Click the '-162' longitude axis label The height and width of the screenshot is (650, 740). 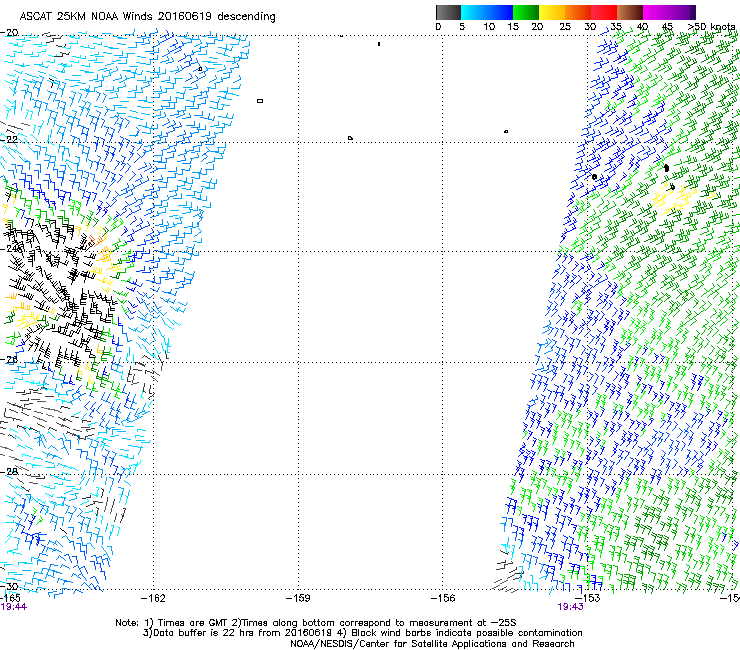point(153,599)
